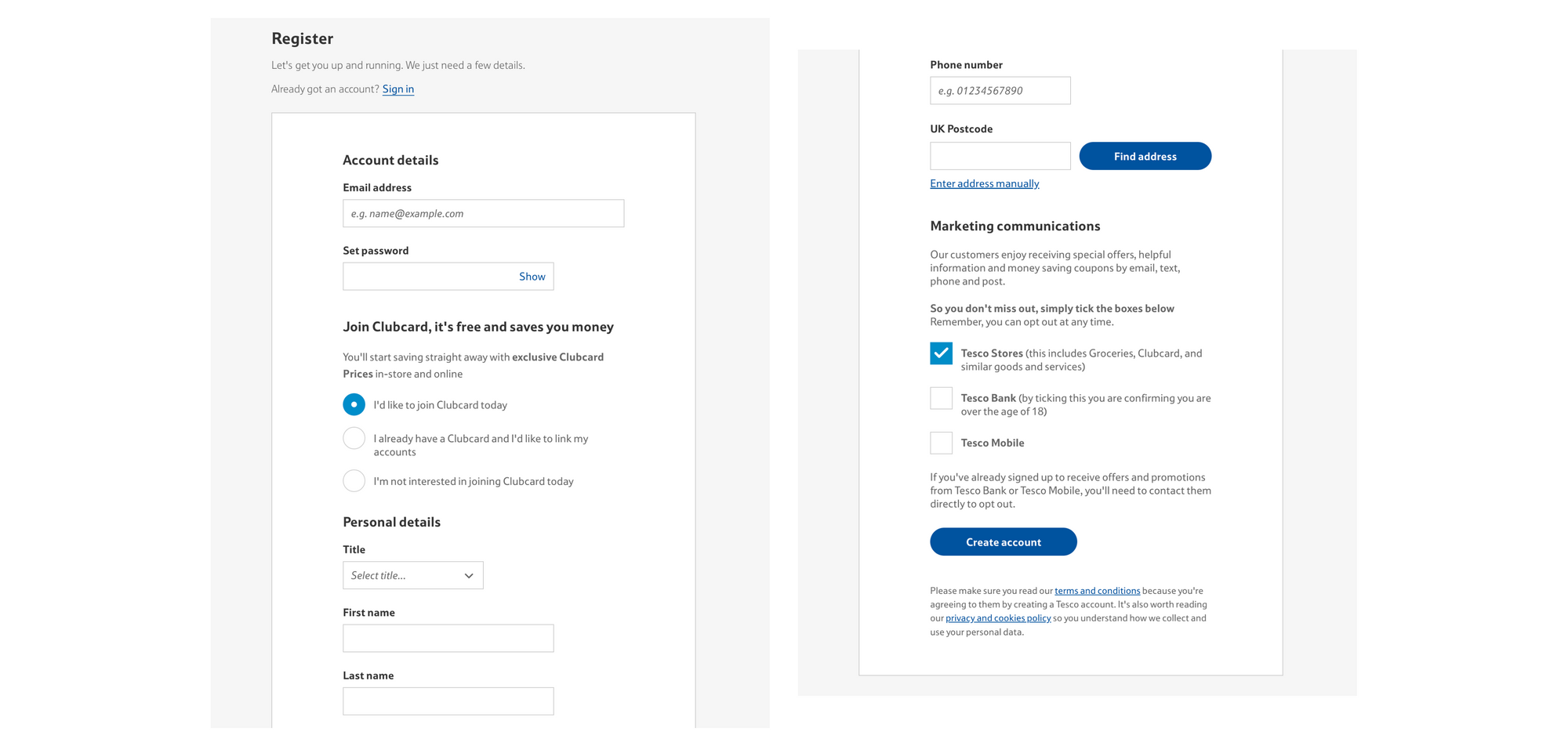Image resolution: width=1568 pixels, height=746 pixels.
Task: Open the terms and conditions link
Action: tap(1097, 590)
